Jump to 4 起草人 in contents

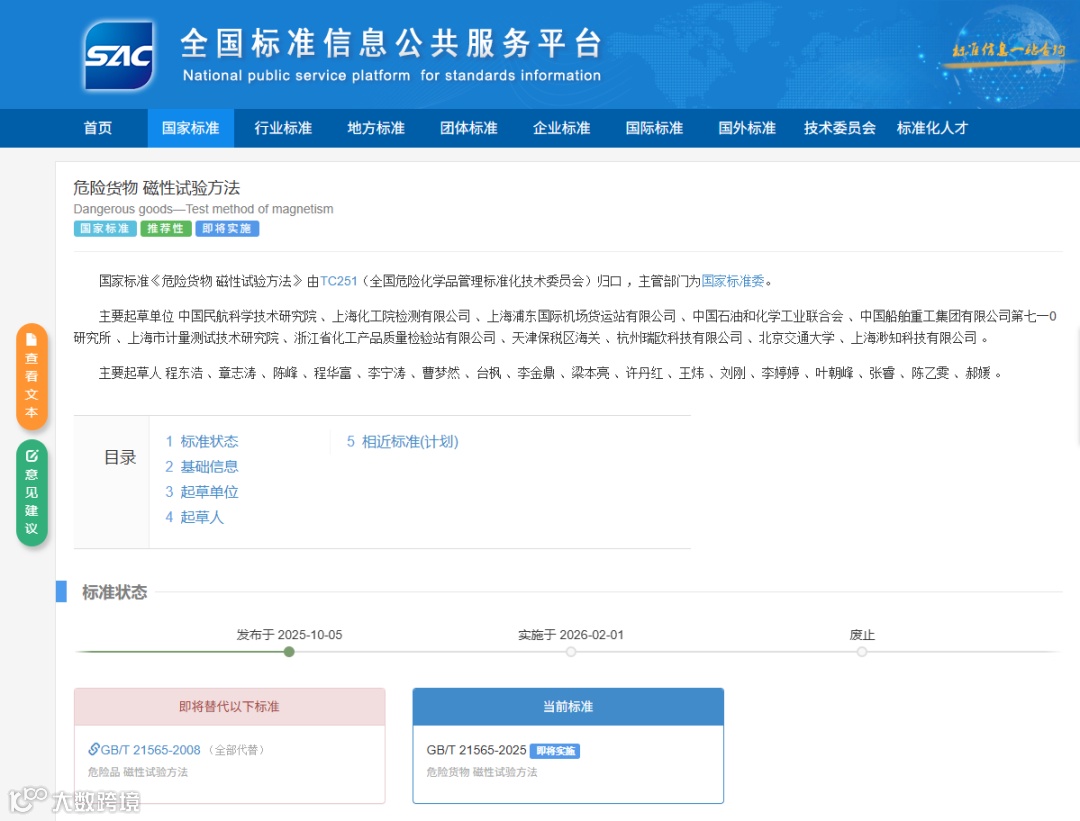pyautogui.click(x=195, y=517)
